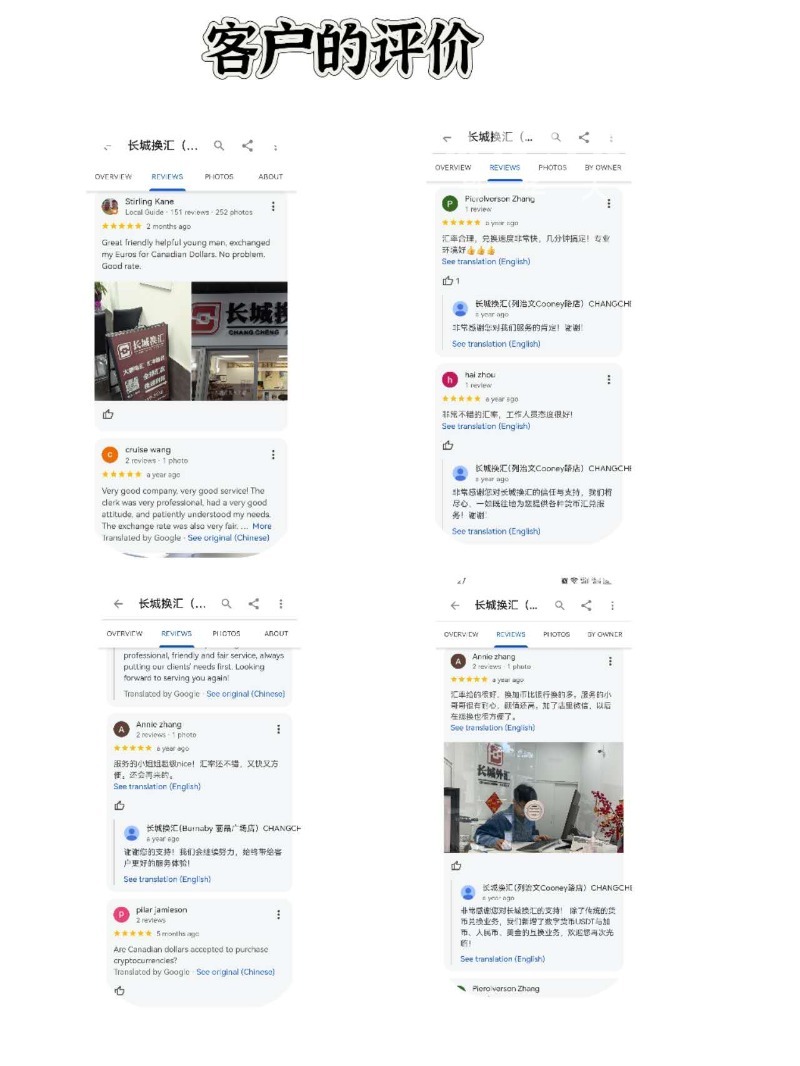Like the Annie zhang review with office photo

coord(456,865)
